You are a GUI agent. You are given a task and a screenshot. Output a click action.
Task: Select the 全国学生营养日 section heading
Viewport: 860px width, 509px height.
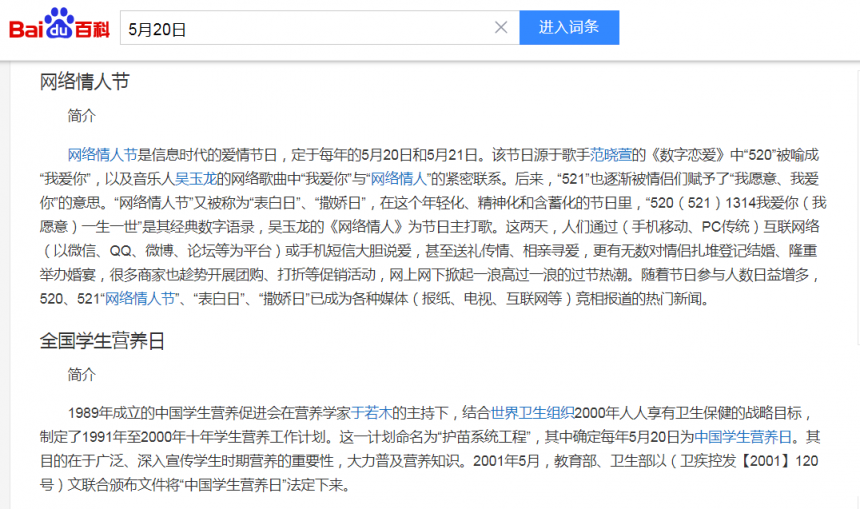(x=102, y=340)
